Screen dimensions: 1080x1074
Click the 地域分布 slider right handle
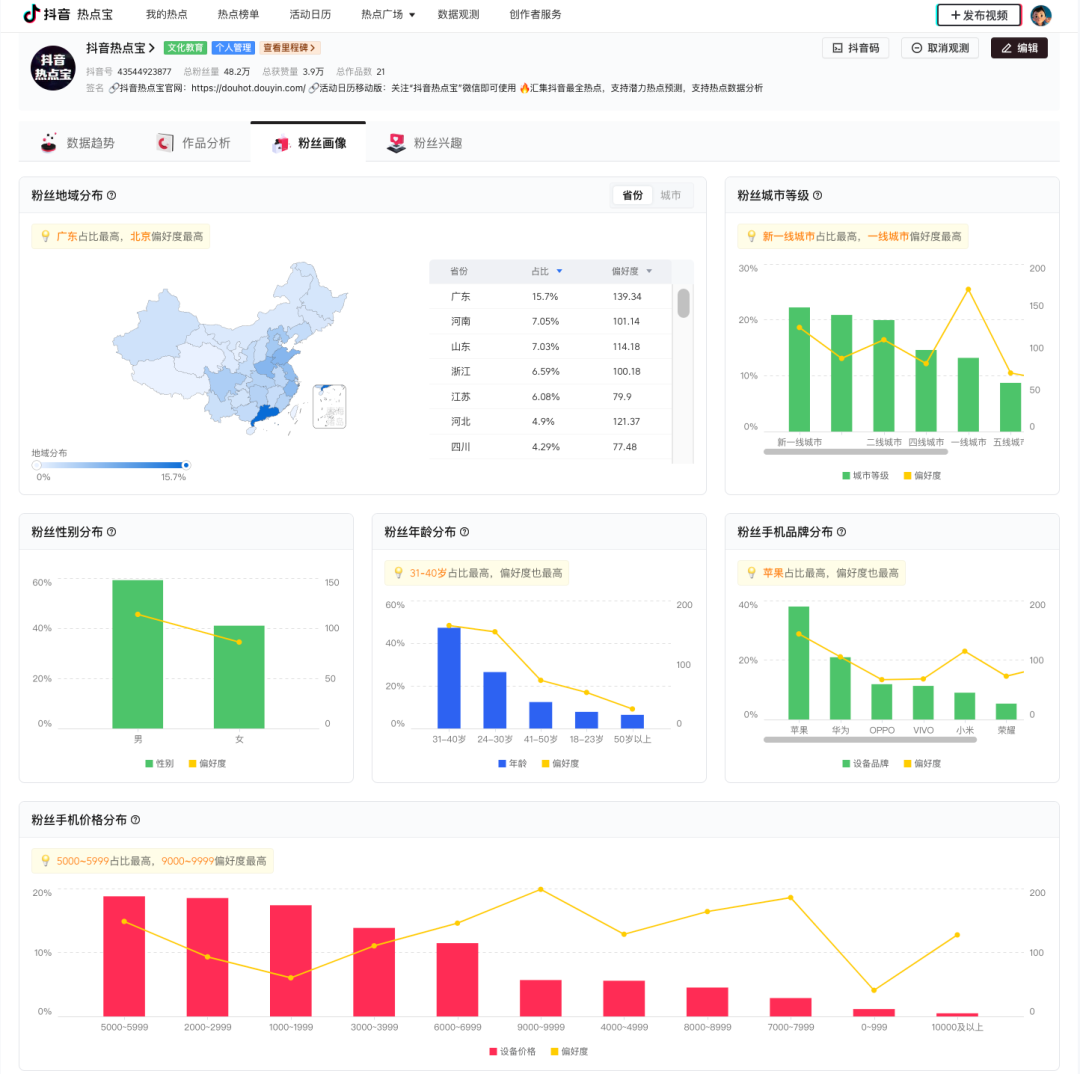185,465
